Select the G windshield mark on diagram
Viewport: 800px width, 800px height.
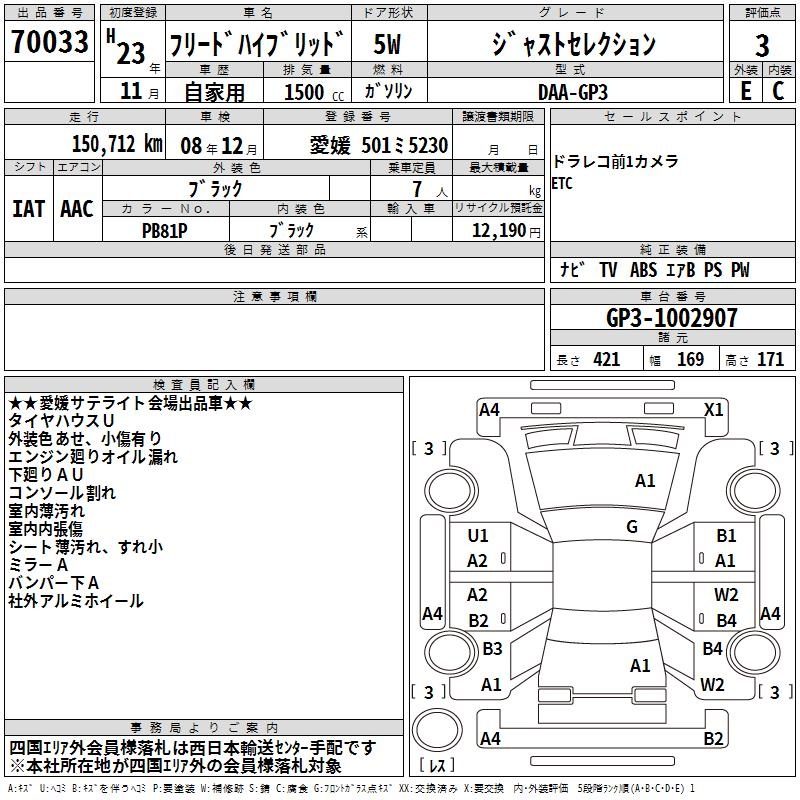click(x=632, y=527)
